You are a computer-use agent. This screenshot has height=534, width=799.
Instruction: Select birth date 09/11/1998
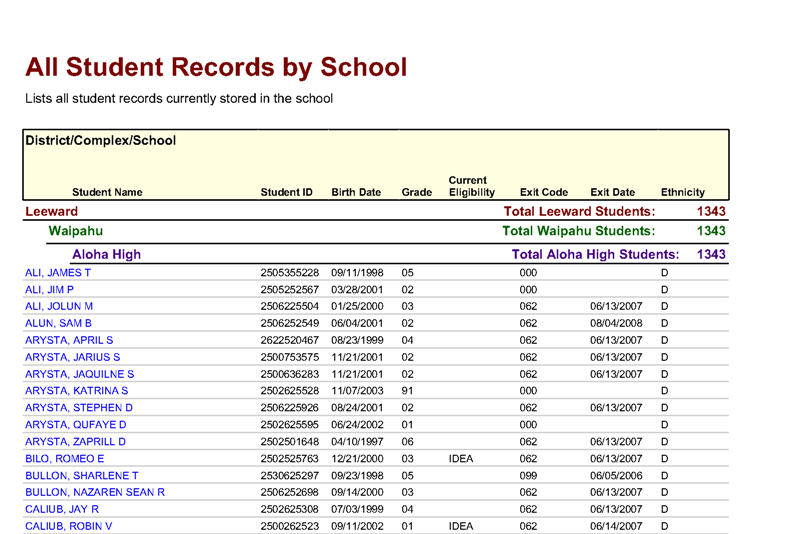[357, 273]
